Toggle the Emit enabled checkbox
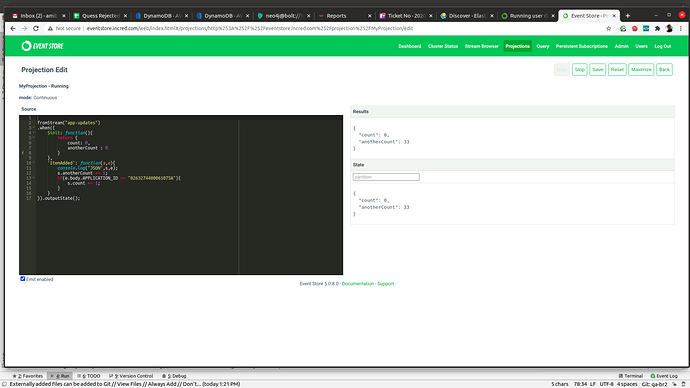Screen dimensions: 690x388 [22, 278]
